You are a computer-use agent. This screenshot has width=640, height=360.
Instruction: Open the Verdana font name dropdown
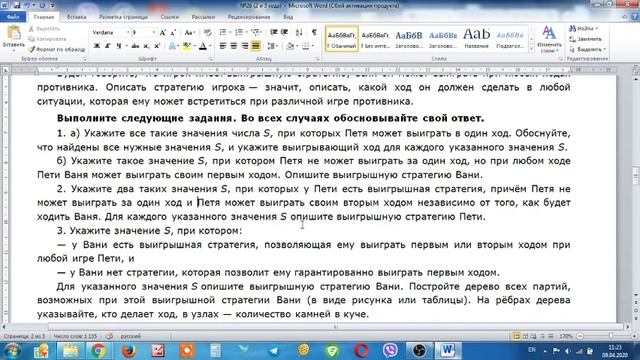127,33
